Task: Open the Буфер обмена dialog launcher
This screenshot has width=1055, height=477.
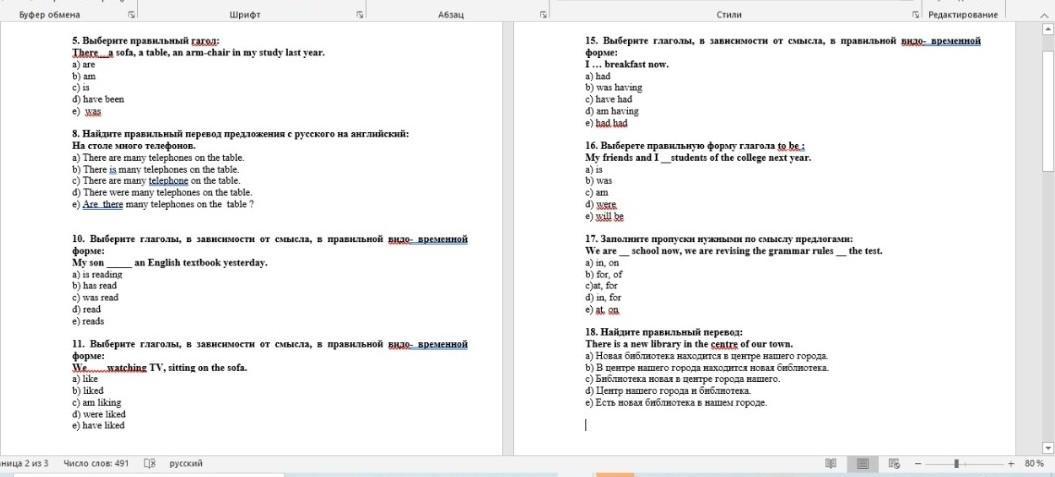Action: (132, 15)
